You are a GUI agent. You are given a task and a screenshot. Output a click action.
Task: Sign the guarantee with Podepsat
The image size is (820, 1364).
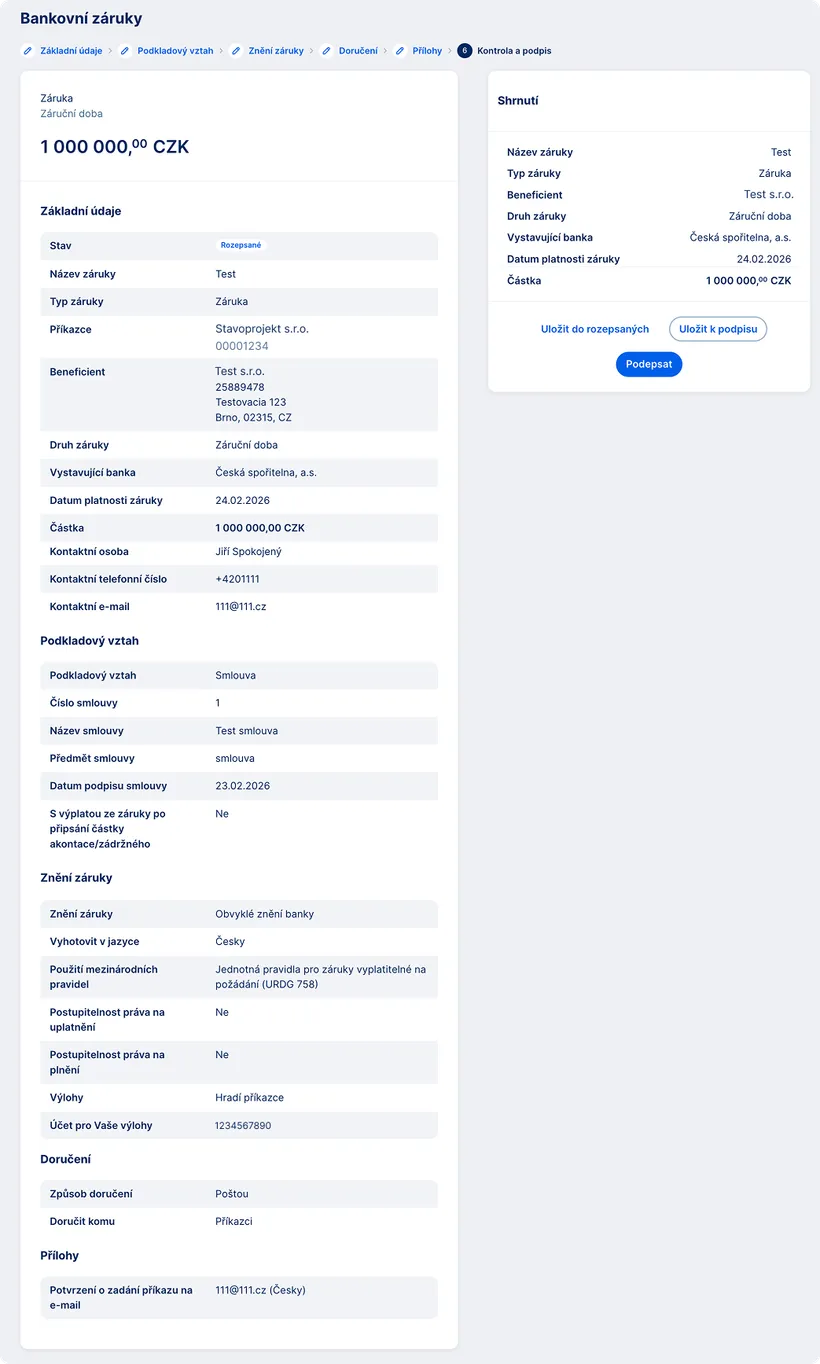(649, 364)
